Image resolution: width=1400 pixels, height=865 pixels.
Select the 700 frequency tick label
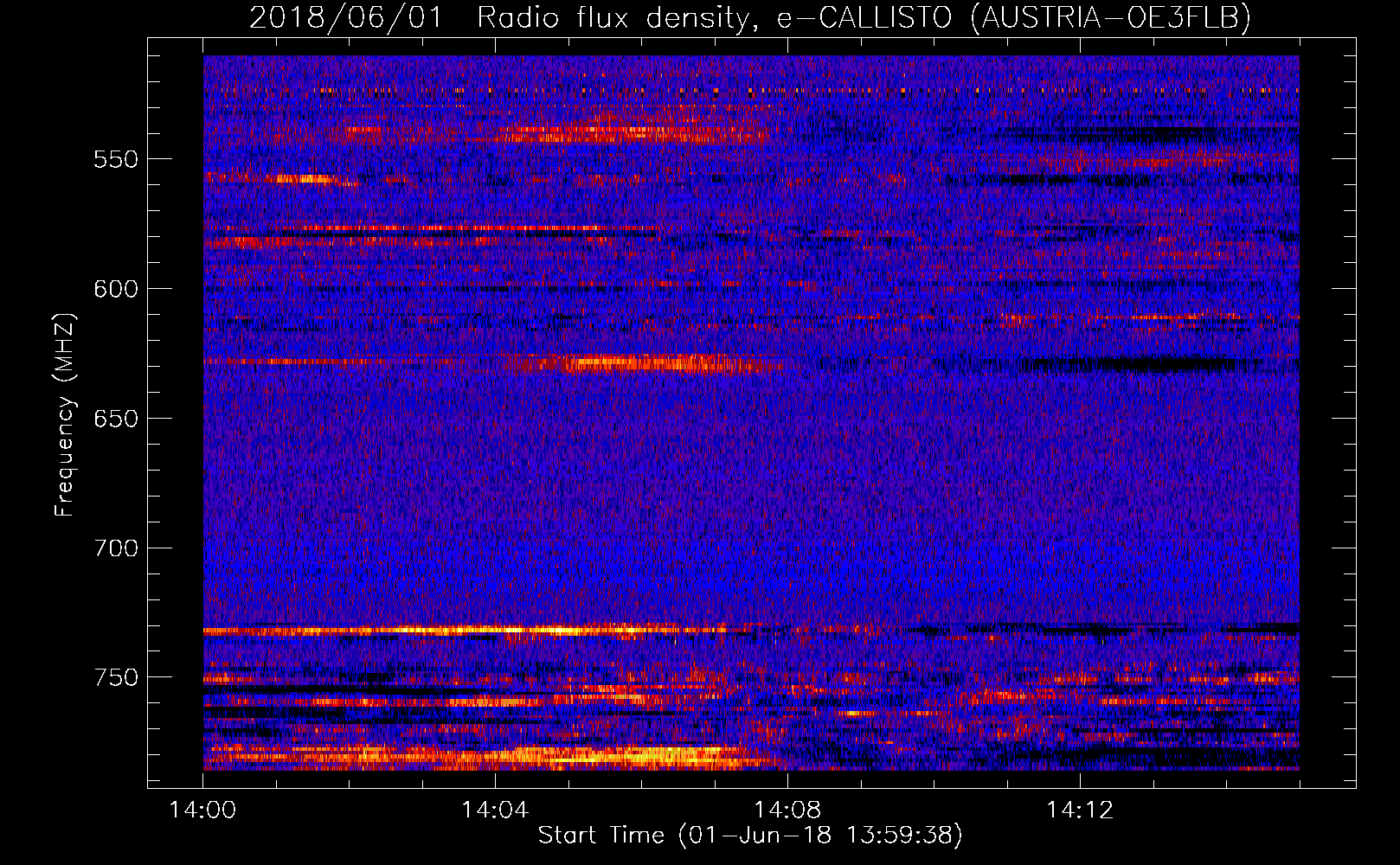[116, 548]
